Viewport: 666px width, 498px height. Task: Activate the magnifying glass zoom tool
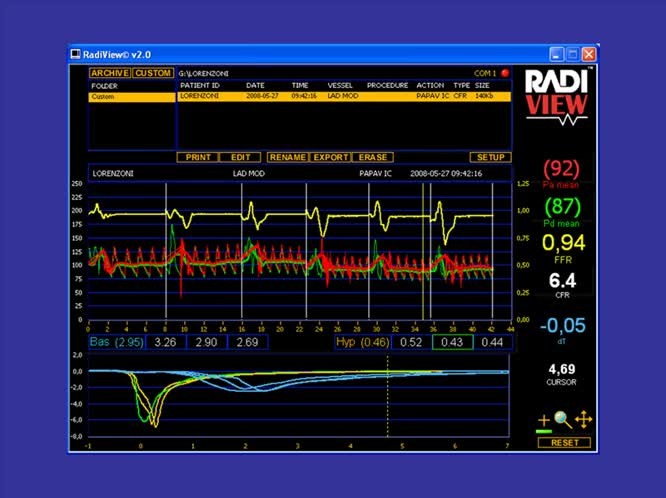pos(563,421)
